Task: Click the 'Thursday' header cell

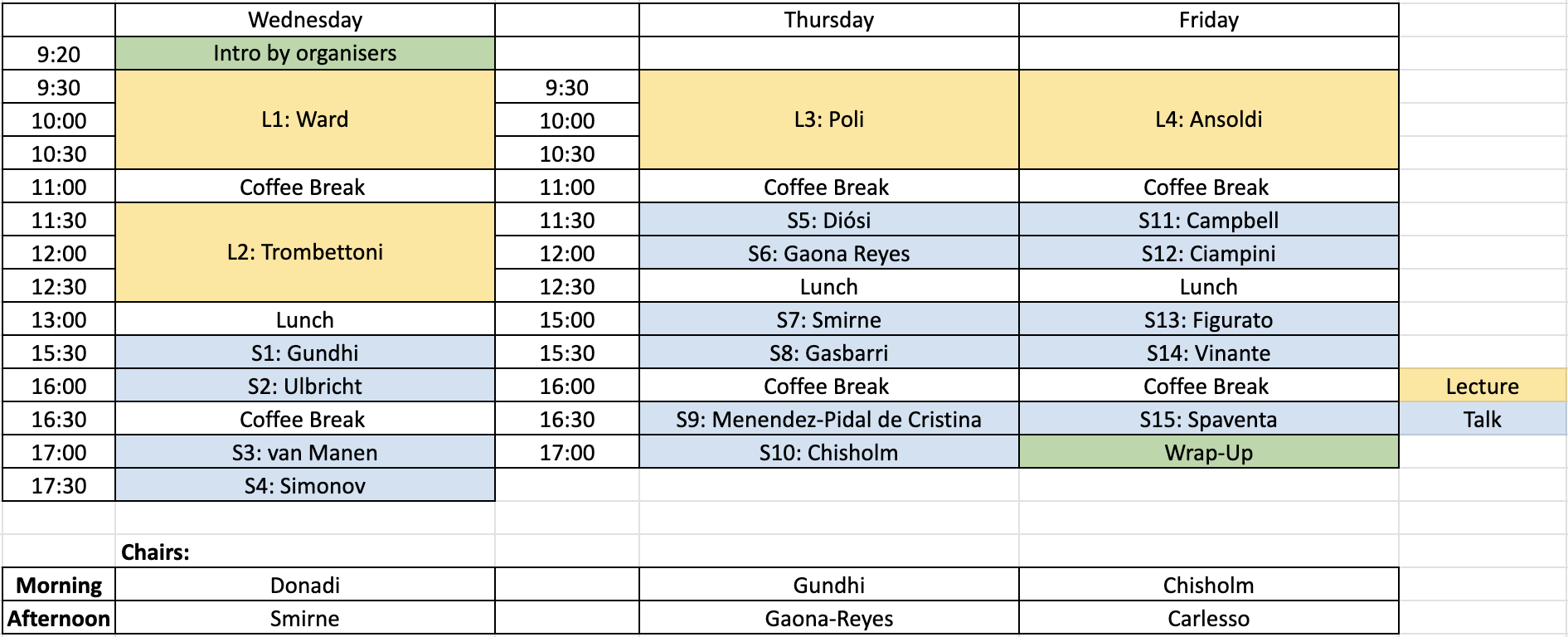Action: tap(829, 20)
